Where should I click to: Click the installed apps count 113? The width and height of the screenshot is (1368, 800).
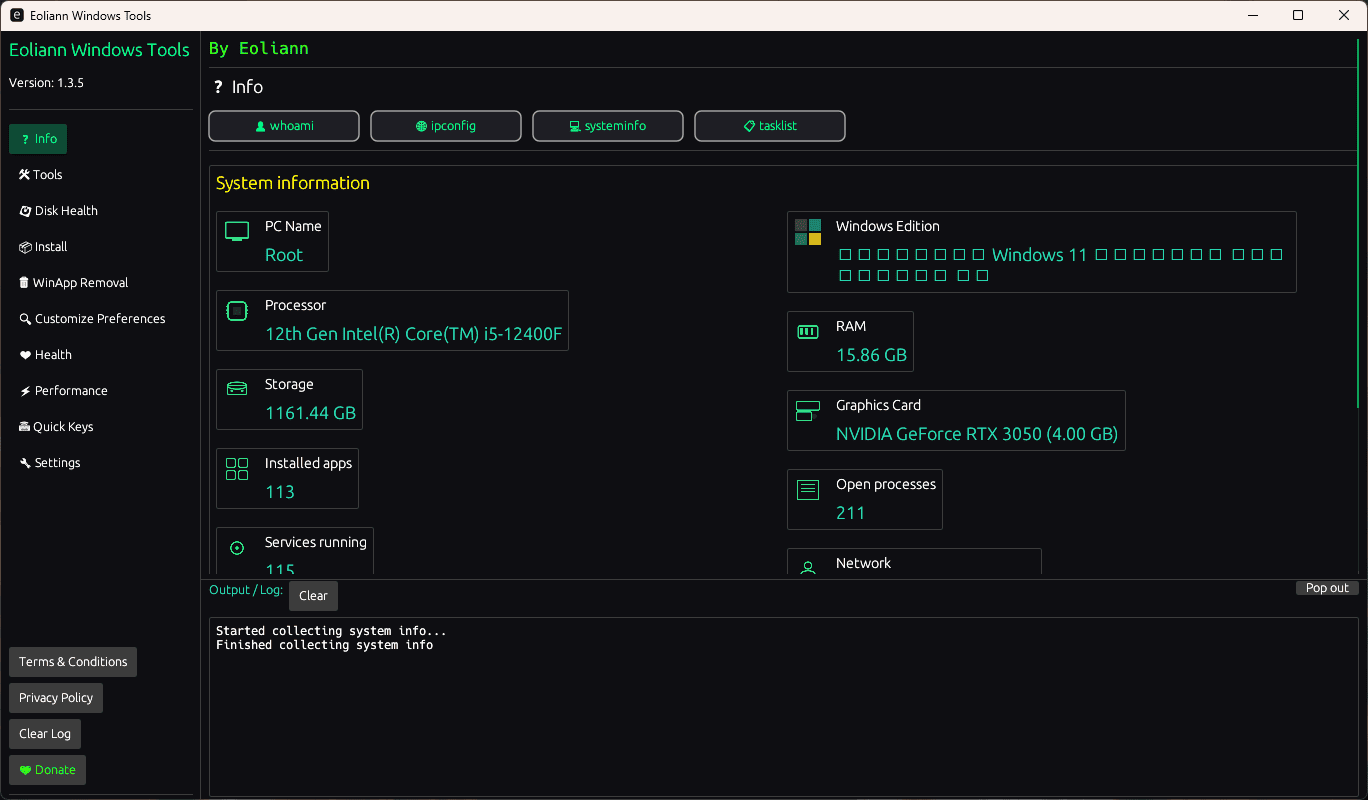coord(280,492)
